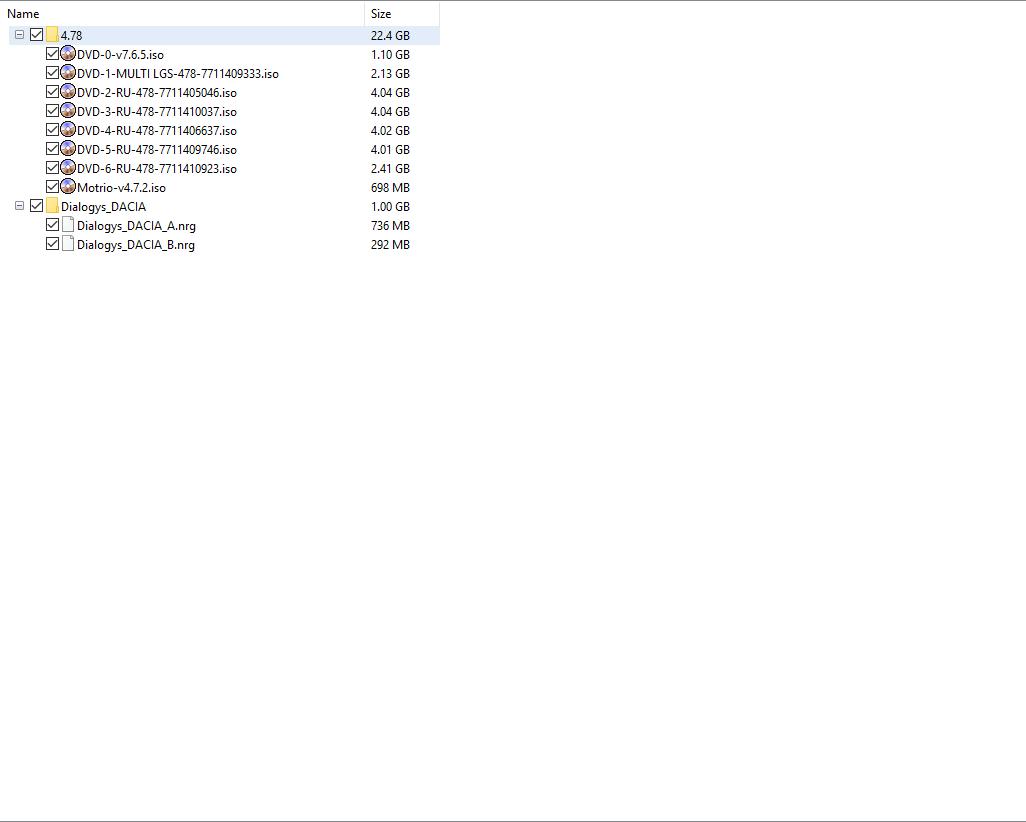Uncheck the 4.78 folder checkbox
This screenshot has width=1026, height=822.
[x=37, y=35]
